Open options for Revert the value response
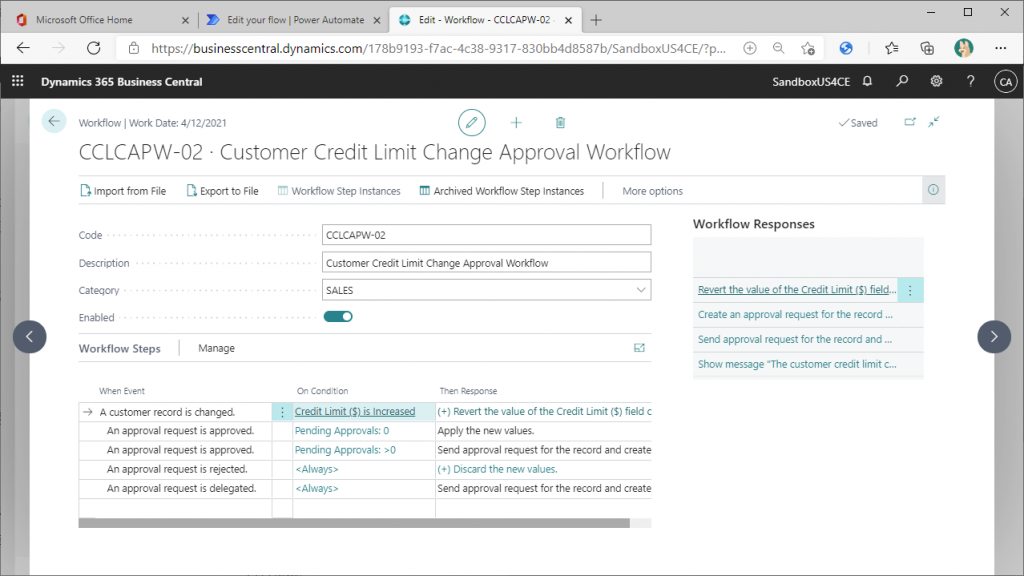Viewport: 1024px width, 576px height. click(910, 290)
